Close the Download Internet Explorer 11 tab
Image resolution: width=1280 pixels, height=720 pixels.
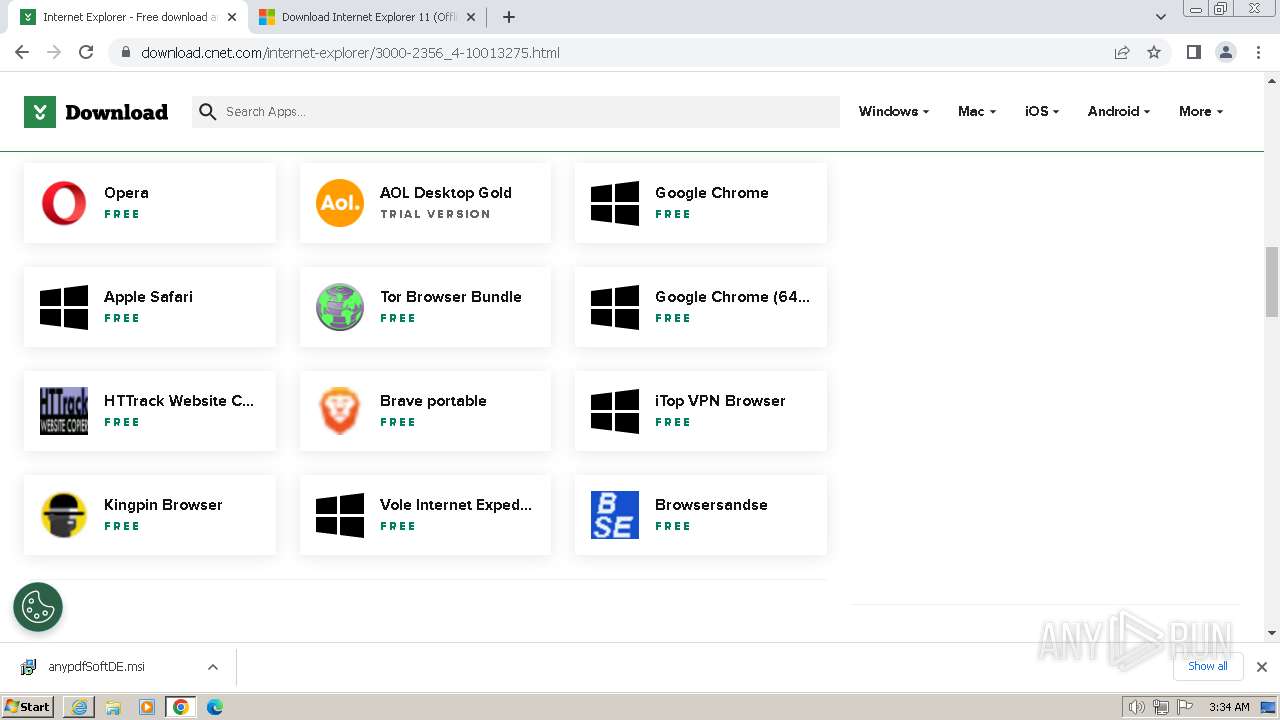[471, 17]
